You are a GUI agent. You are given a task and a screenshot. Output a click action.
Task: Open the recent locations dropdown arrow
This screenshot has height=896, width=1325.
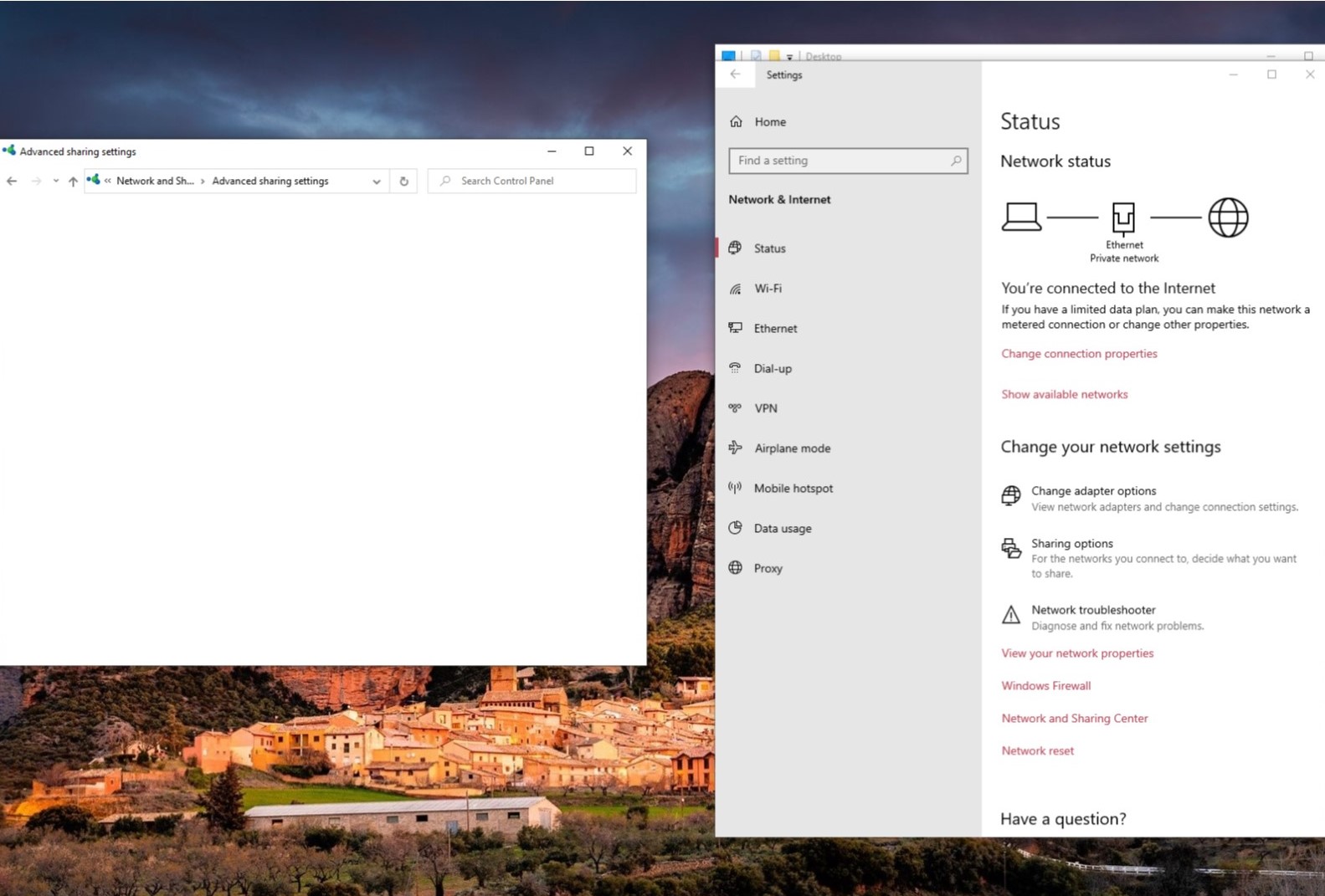55,182
